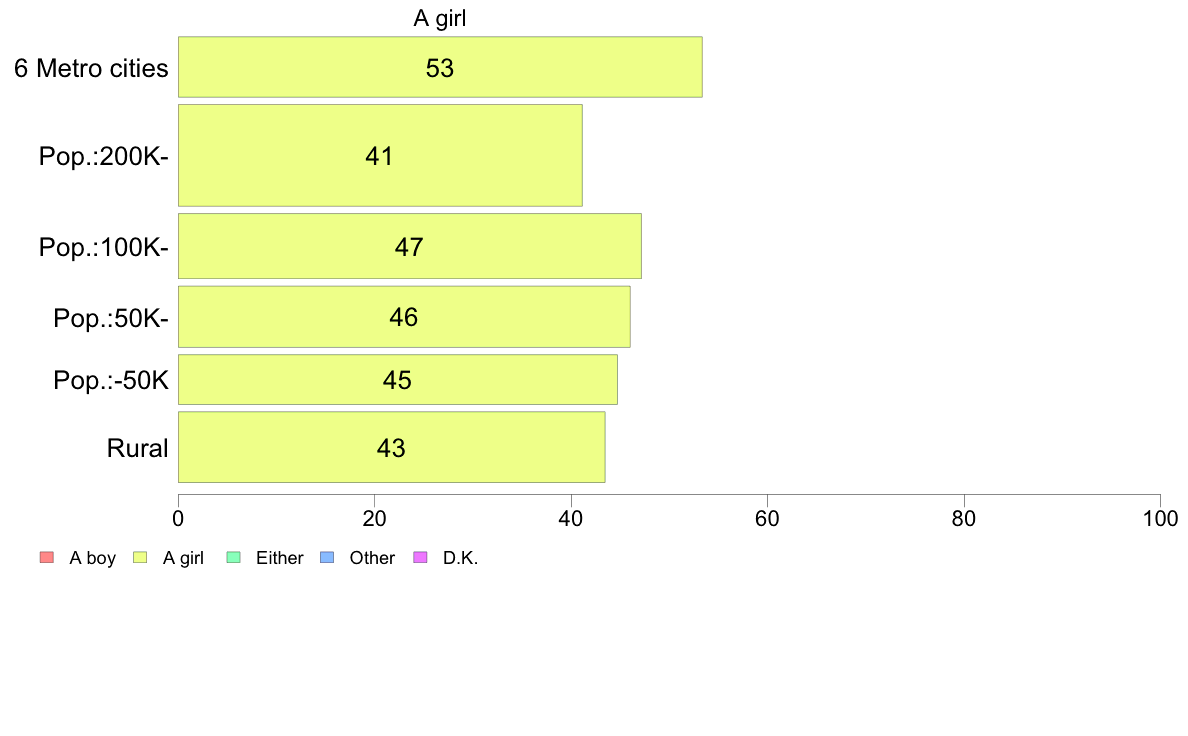Click the yellow A girl legend swatch

coord(140,557)
